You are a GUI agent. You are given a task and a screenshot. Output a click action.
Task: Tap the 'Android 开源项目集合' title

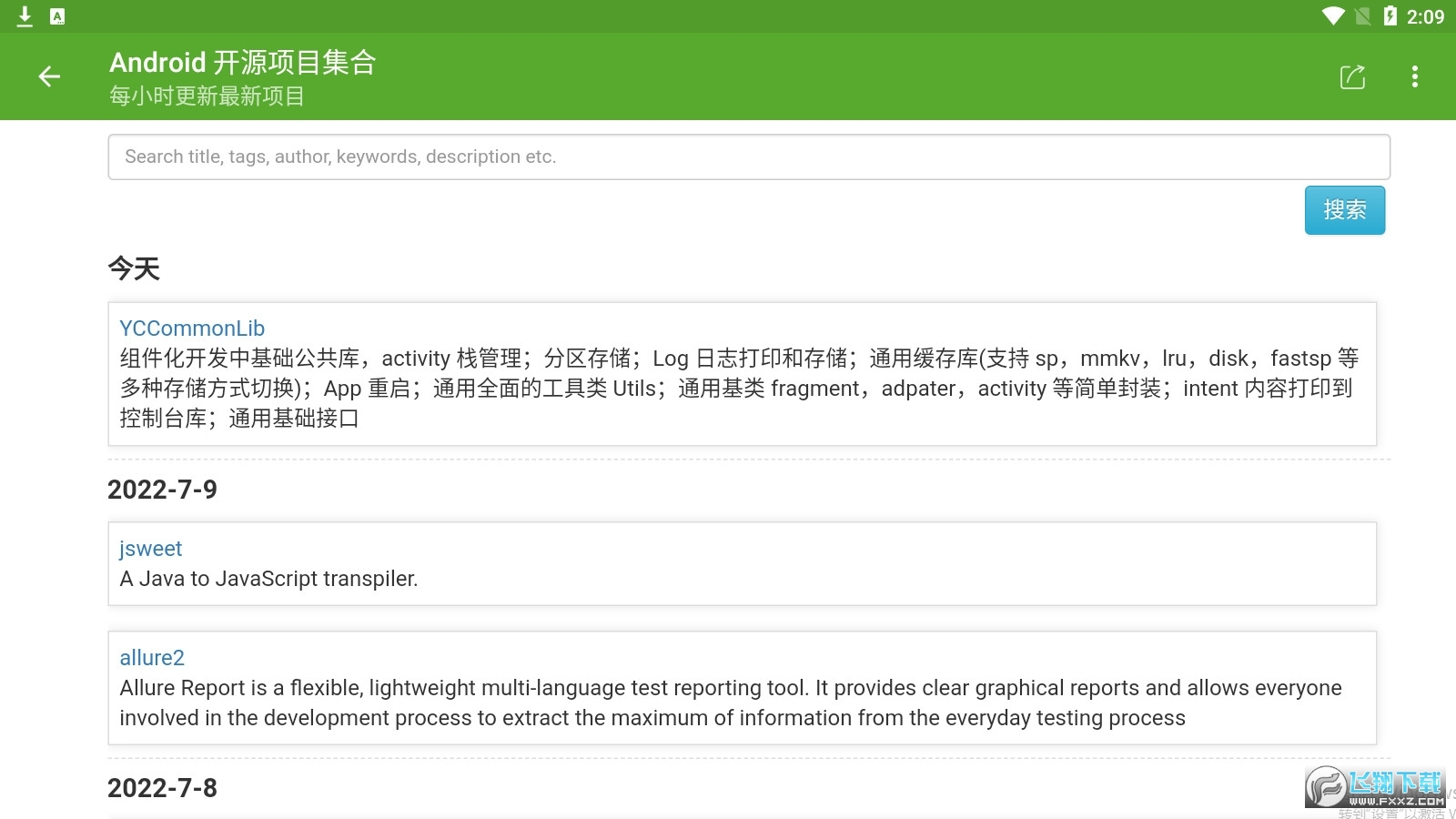tap(243, 62)
